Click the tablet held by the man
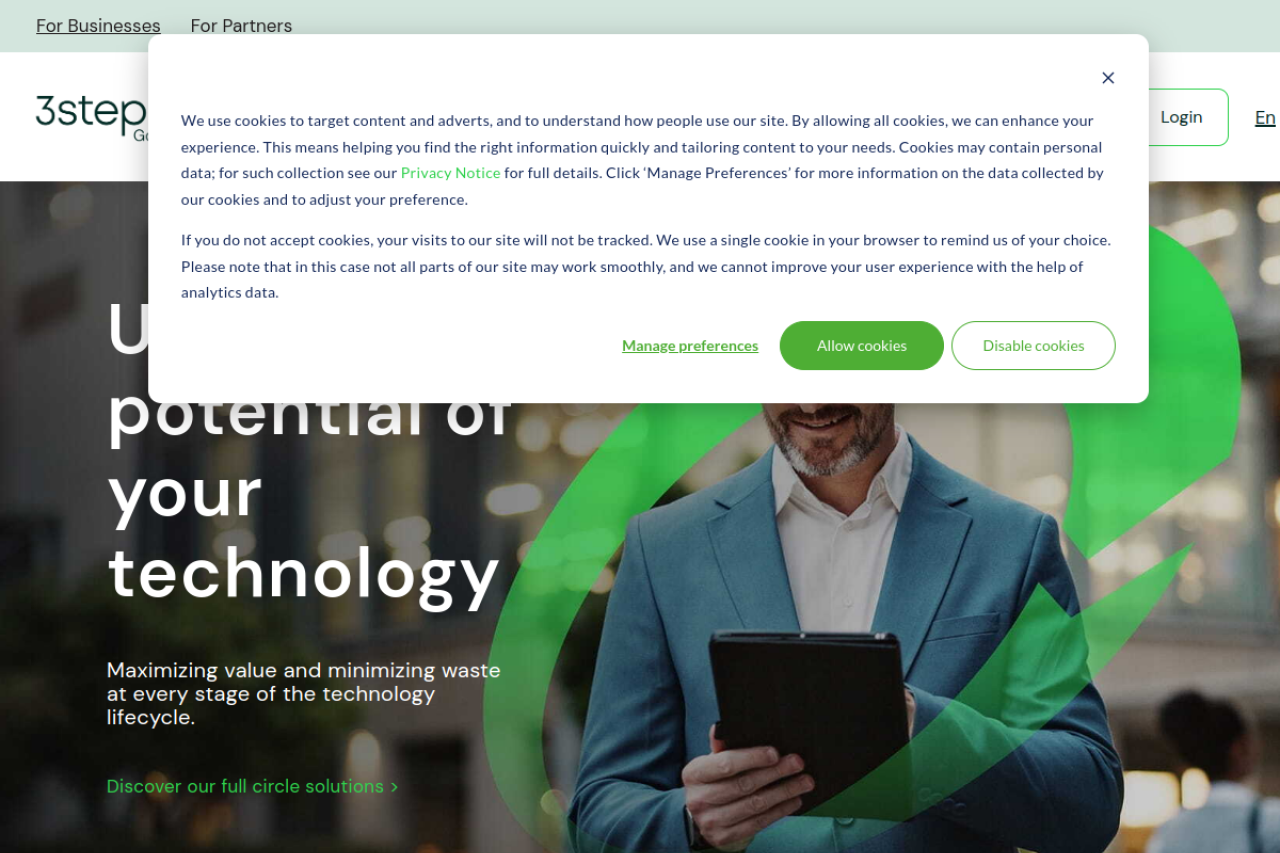This screenshot has width=1280, height=853. [810, 708]
